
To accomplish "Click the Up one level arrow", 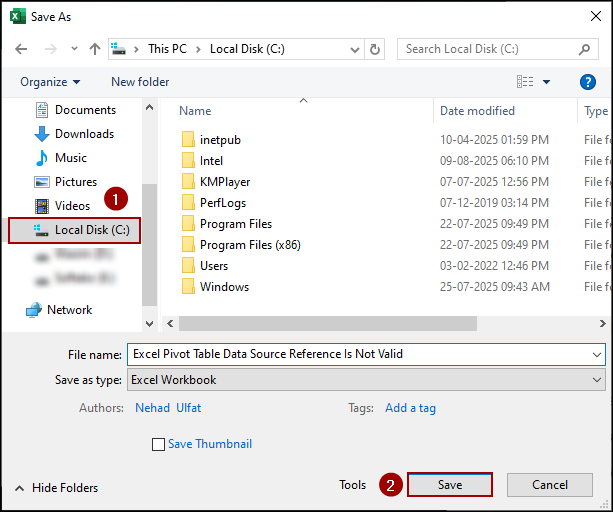I will click(95, 49).
